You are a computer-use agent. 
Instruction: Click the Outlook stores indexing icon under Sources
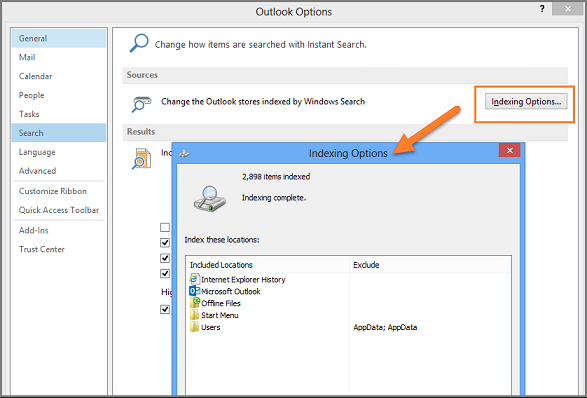point(141,104)
